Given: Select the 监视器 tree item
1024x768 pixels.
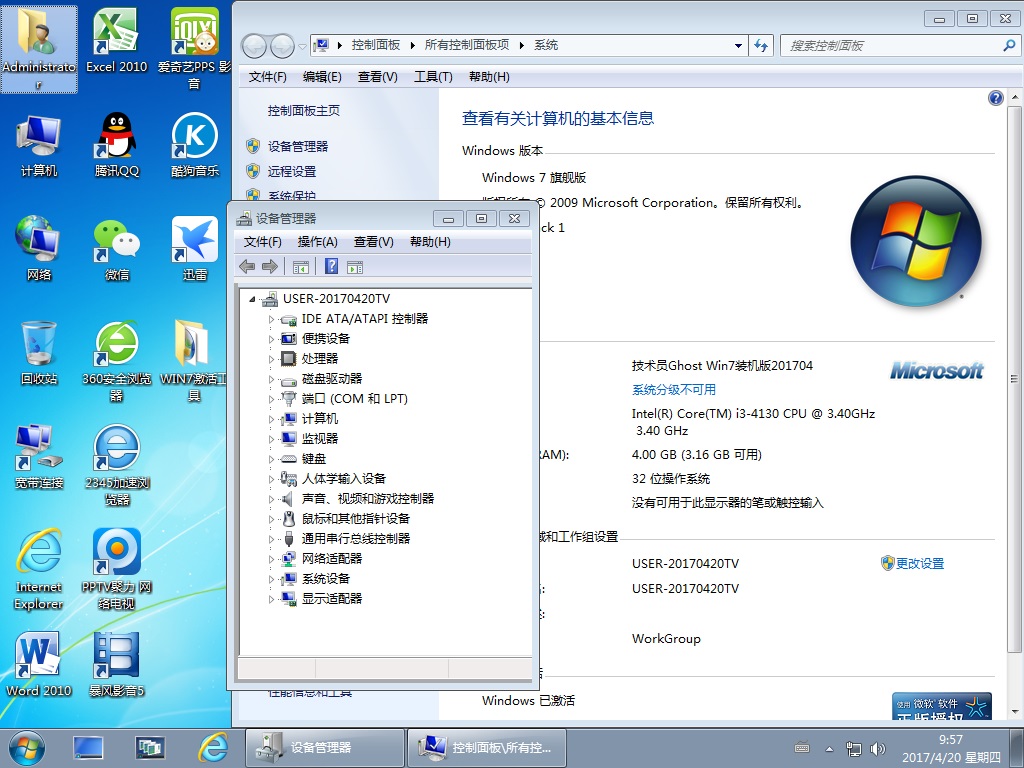Looking at the screenshot, I should tap(320, 439).
